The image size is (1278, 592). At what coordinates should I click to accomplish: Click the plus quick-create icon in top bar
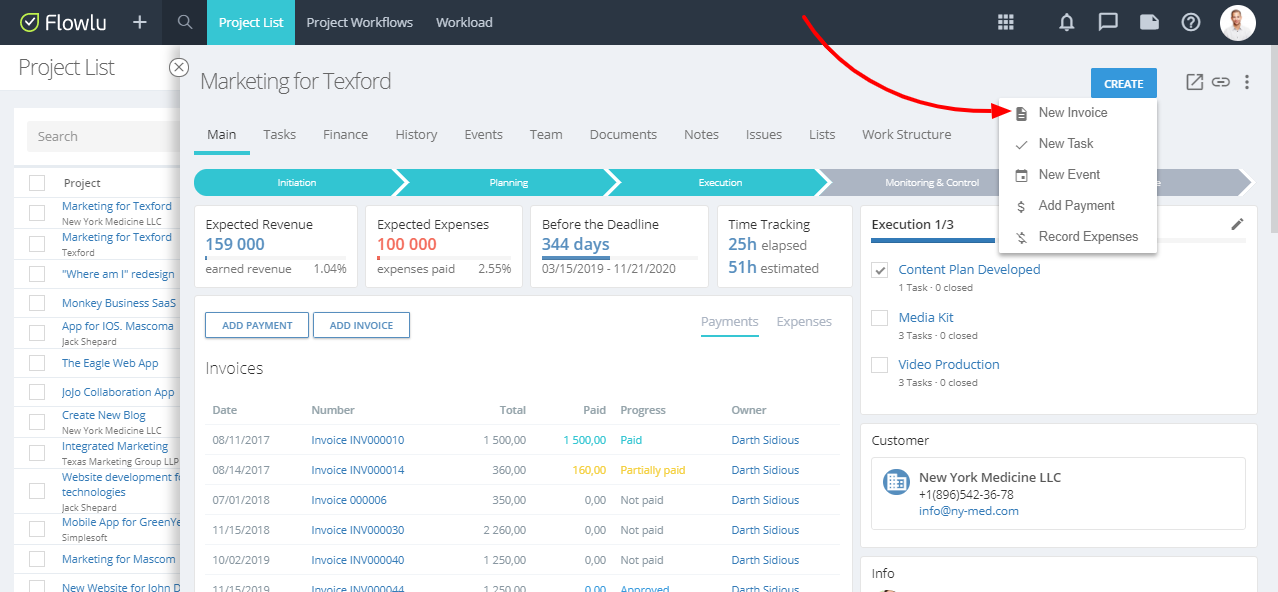(x=140, y=22)
